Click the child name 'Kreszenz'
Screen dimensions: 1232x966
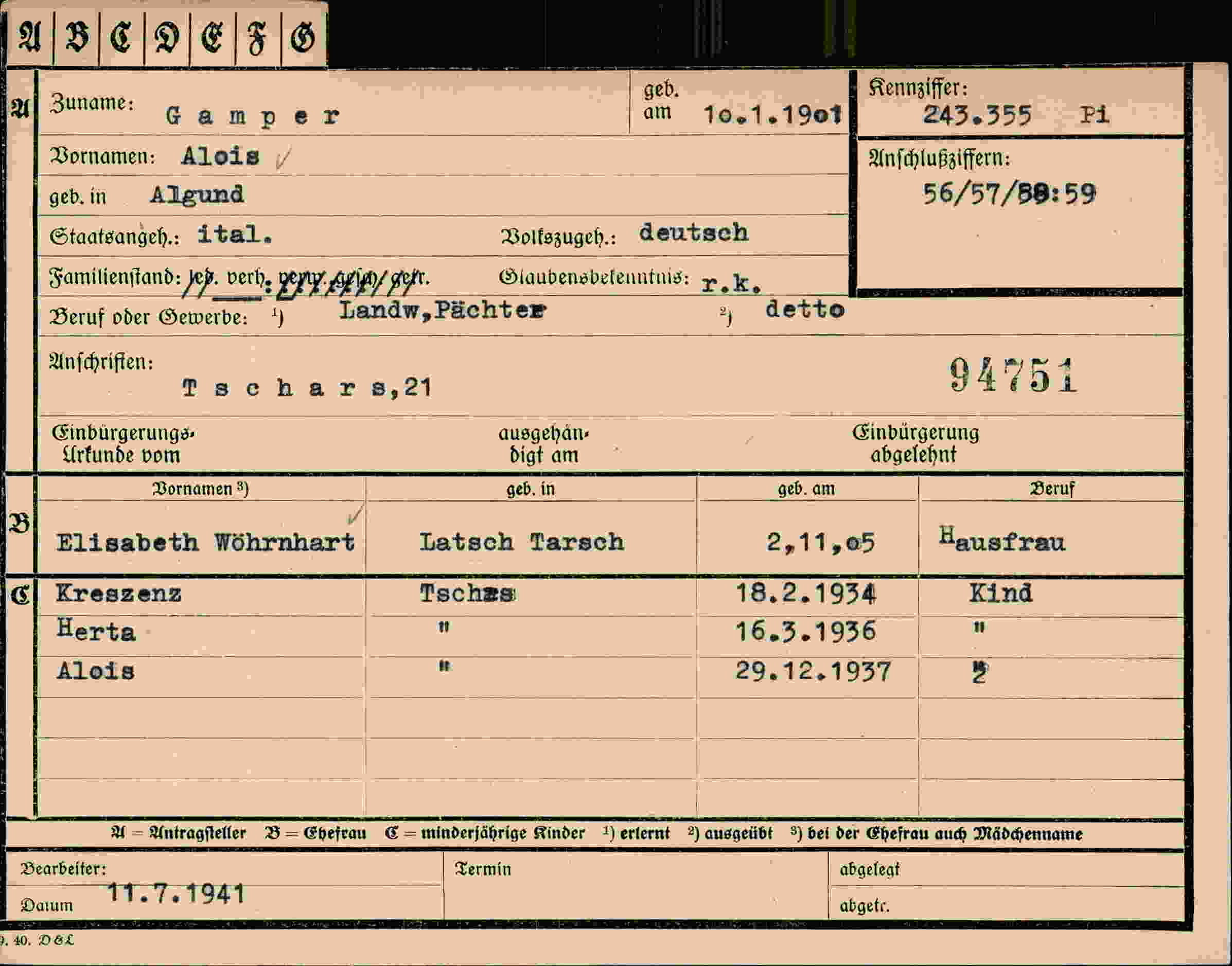click(119, 594)
